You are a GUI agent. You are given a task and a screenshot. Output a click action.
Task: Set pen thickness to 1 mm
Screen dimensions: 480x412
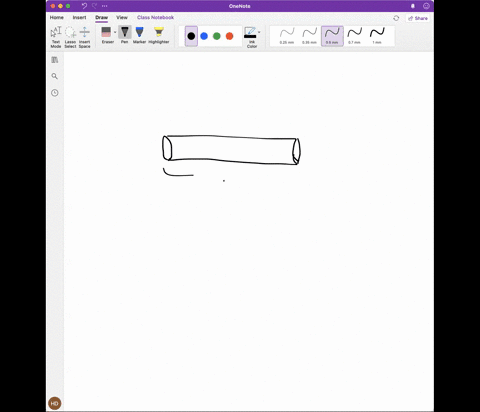(x=377, y=36)
